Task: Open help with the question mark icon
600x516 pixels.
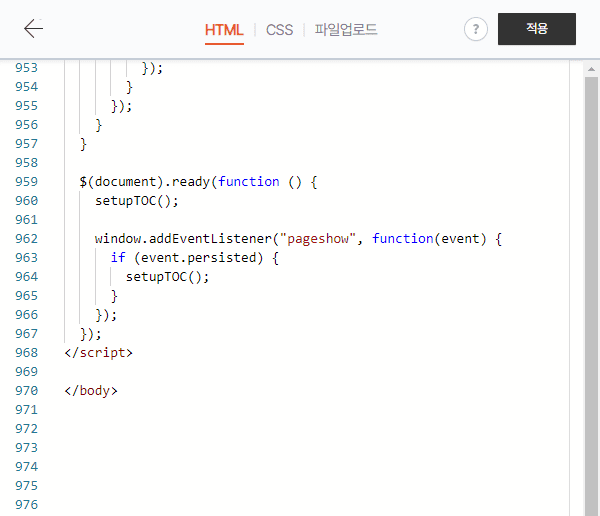Action: pyautogui.click(x=476, y=29)
